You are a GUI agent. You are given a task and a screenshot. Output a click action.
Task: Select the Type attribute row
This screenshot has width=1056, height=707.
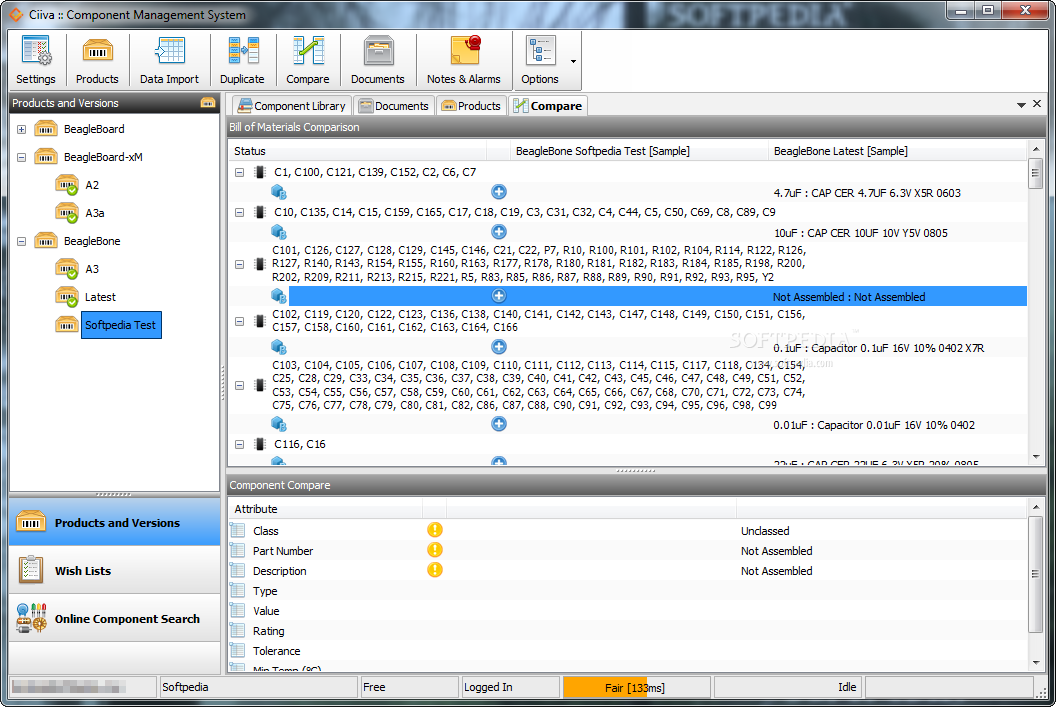[x=628, y=591]
